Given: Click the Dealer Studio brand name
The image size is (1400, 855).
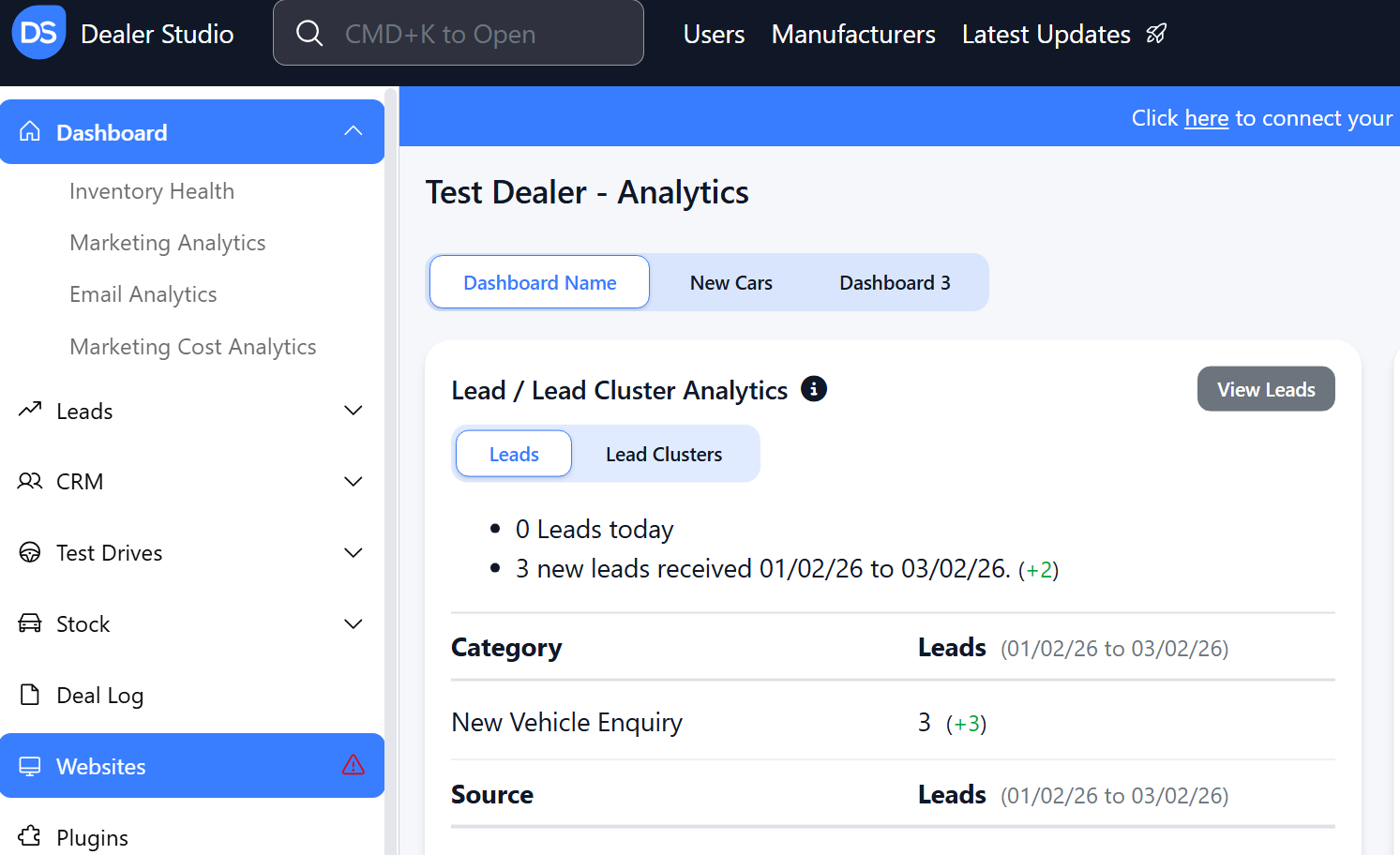Looking at the screenshot, I should pos(158,34).
